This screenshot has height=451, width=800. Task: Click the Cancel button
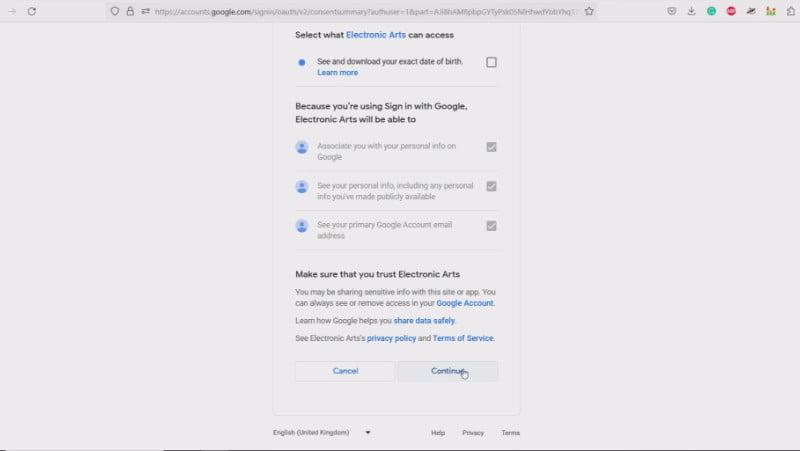click(x=345, y=371)
